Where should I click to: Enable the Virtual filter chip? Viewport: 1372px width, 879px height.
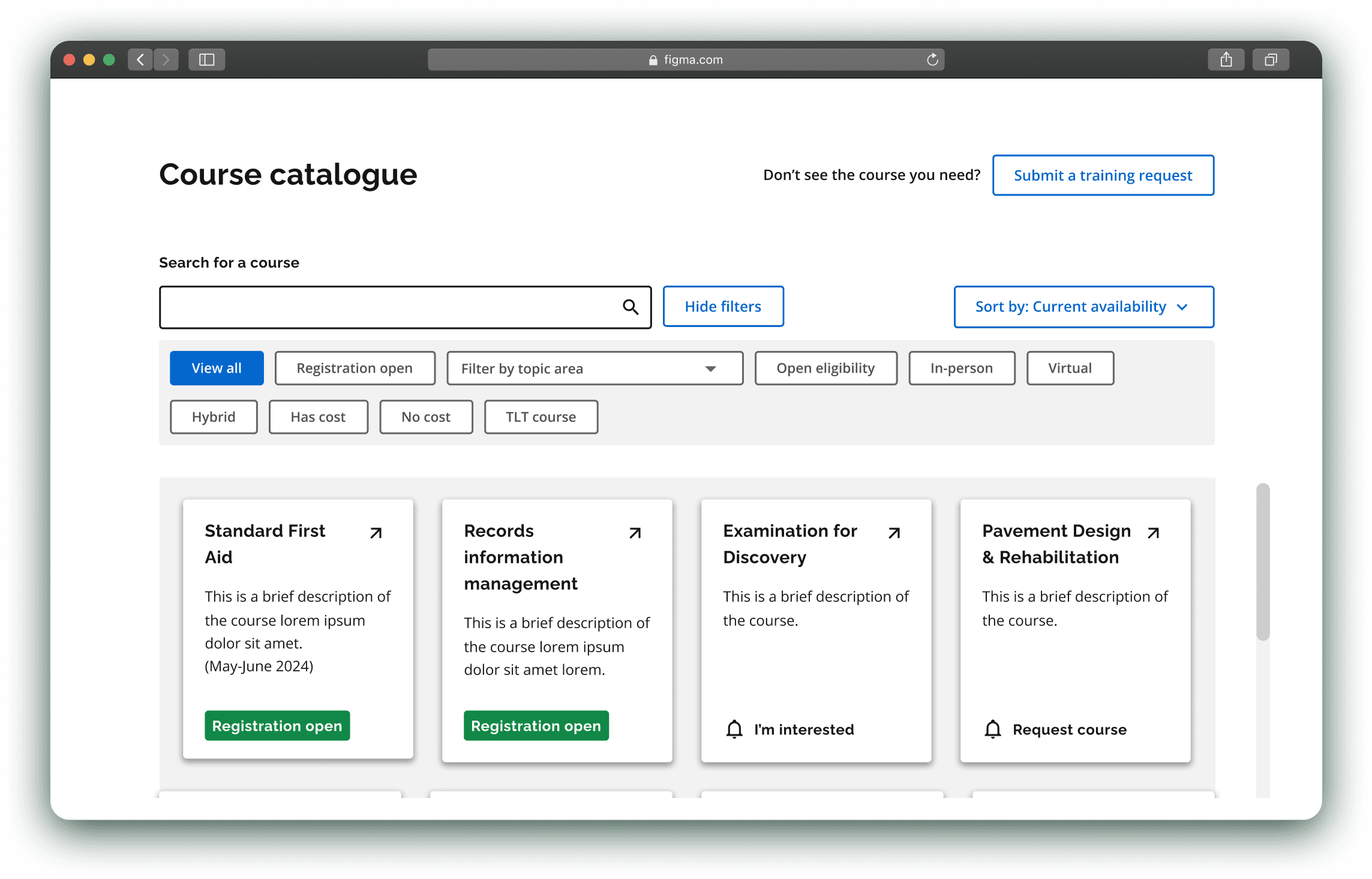[1070, 368]
